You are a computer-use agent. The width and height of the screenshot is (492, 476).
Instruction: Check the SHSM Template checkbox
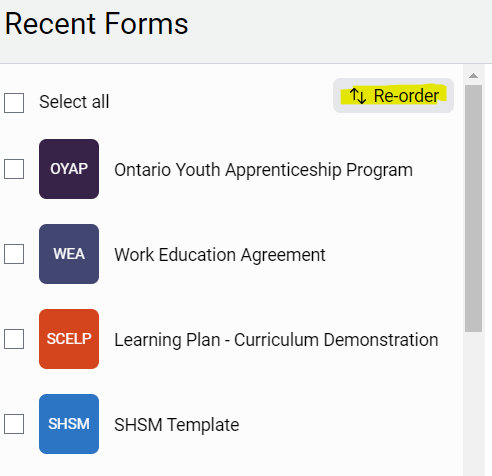14,424
